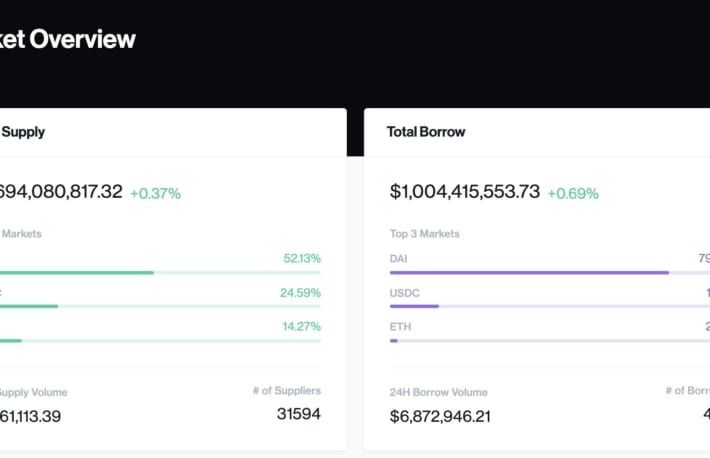Viewport: 710px width, 458px height.
Task: Click the USDC borrow progress bar
Action: (x=550, y=307)
